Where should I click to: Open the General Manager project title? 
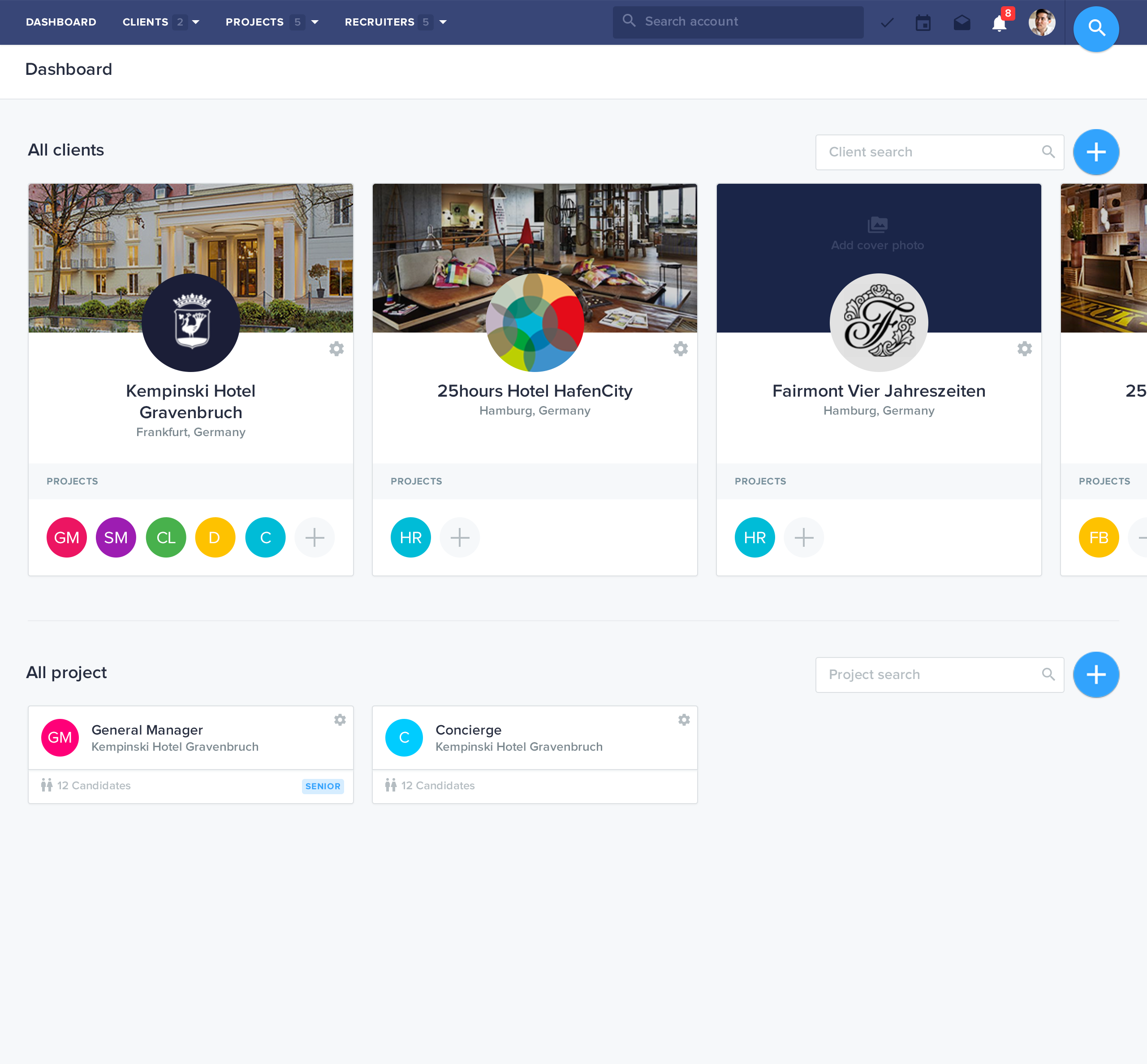click(x=147, y=730)
